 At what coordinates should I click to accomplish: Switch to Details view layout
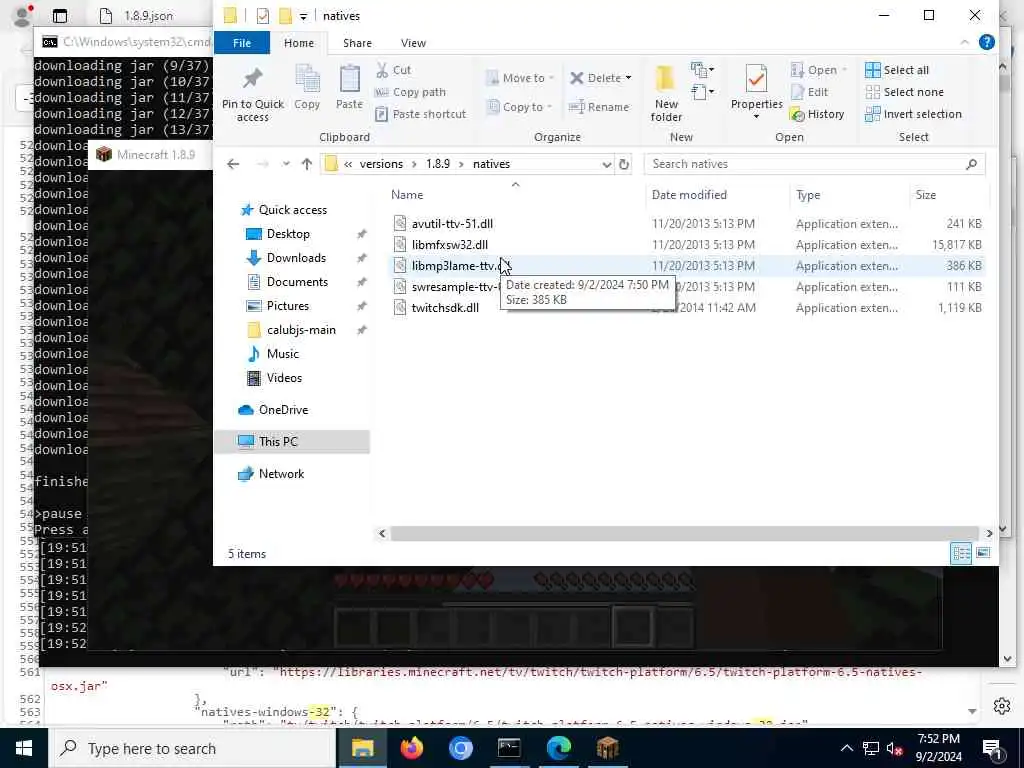(961, 554)
